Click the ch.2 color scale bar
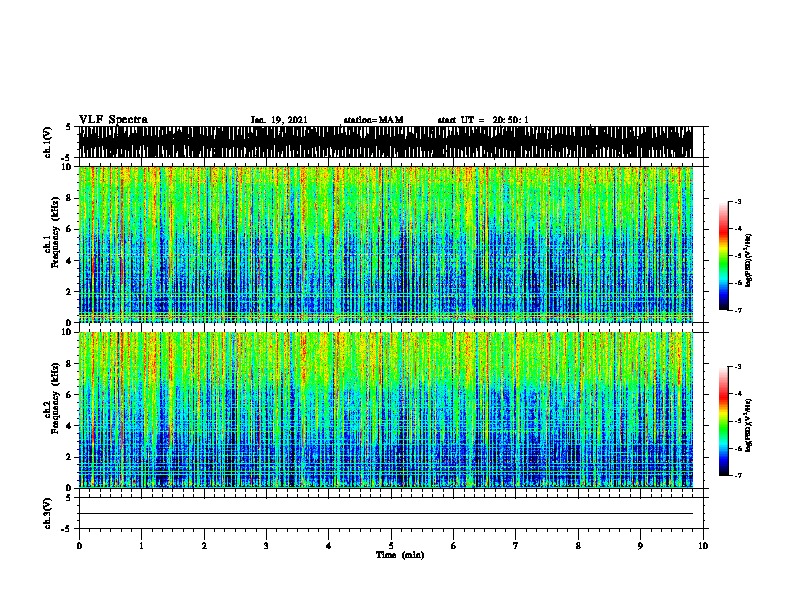 pos(724,421)
